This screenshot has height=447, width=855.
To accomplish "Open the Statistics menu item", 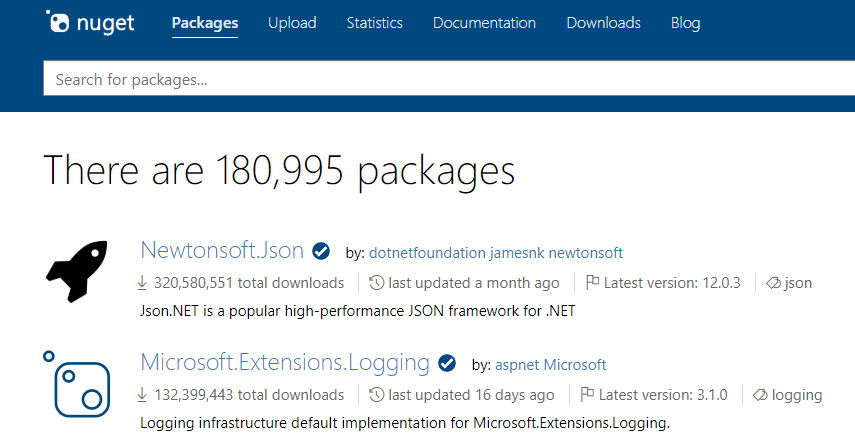I will pos(374,22).
